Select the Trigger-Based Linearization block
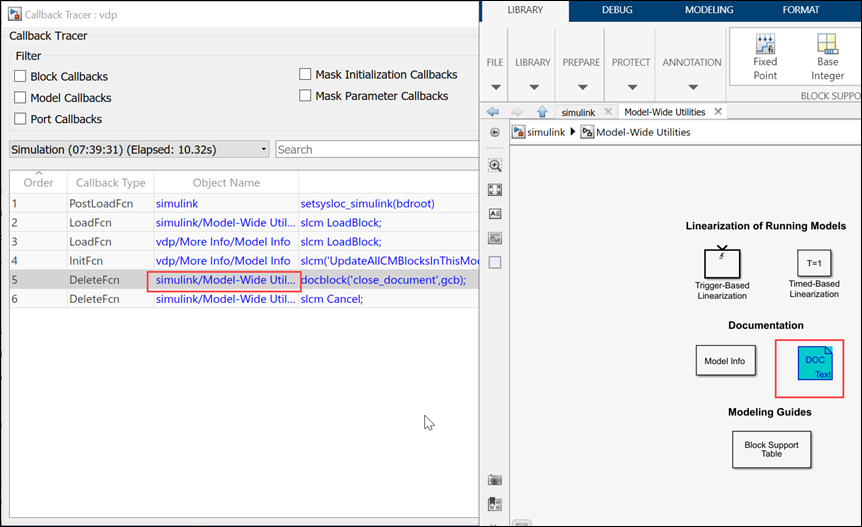 [722, 263]
